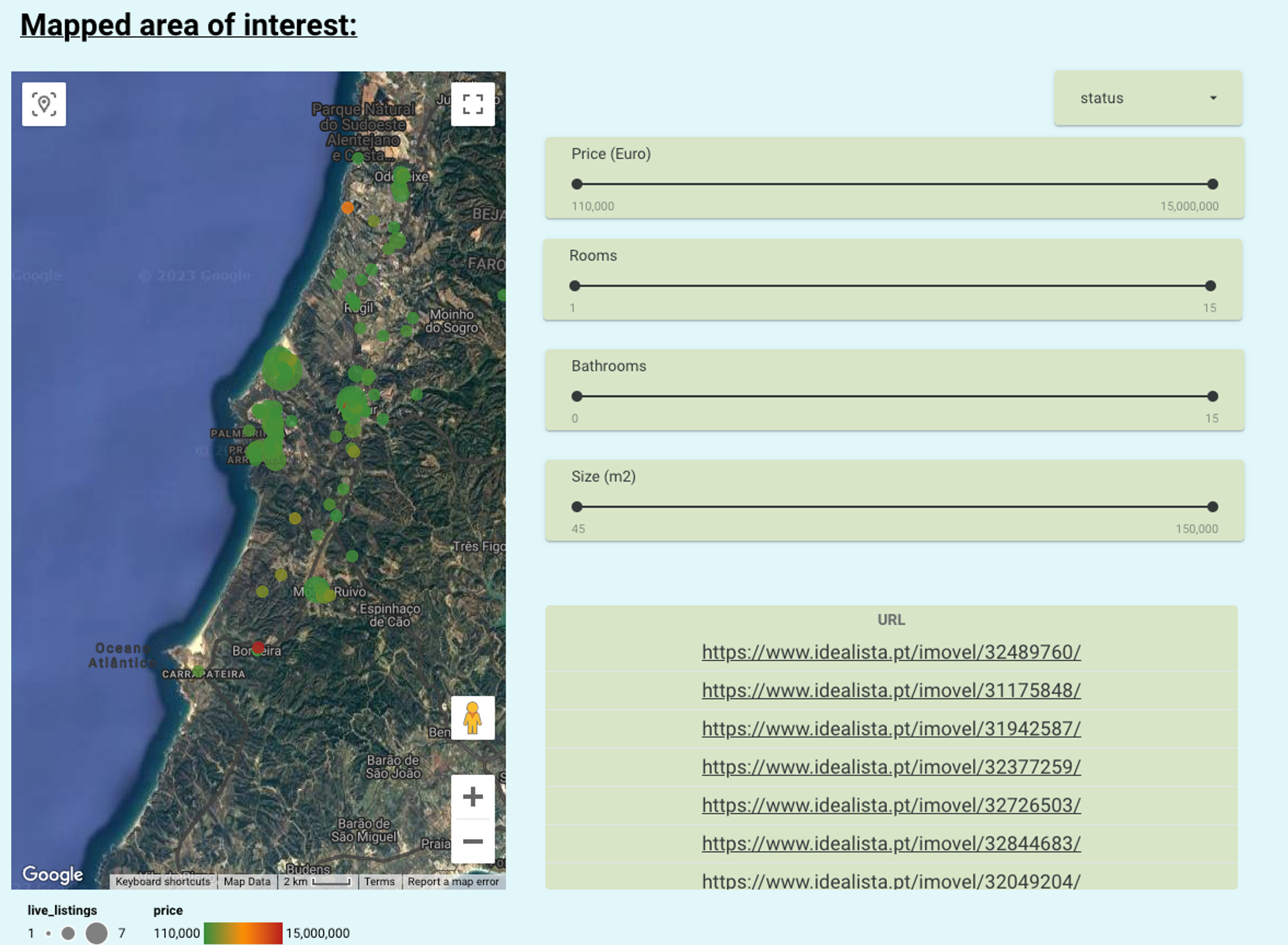The height and width of the screenshot is (945, 1288).
Task: Open listing link imovel/32489760
Action: (x=891, y=651)
